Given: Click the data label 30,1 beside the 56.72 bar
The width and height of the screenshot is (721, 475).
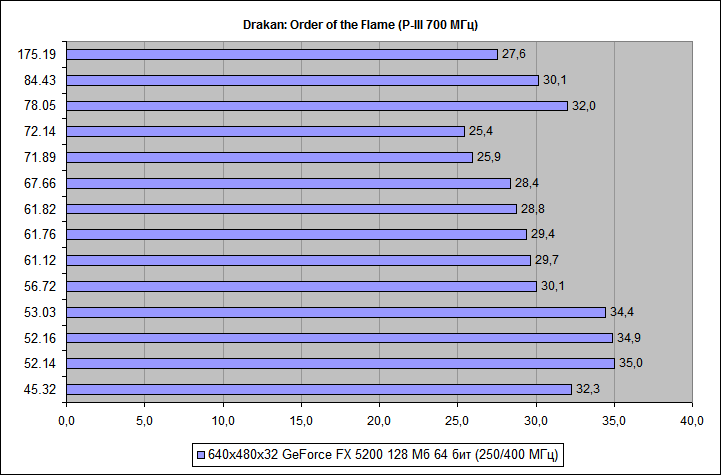Looking at the screenshot, I should point(553,286).
